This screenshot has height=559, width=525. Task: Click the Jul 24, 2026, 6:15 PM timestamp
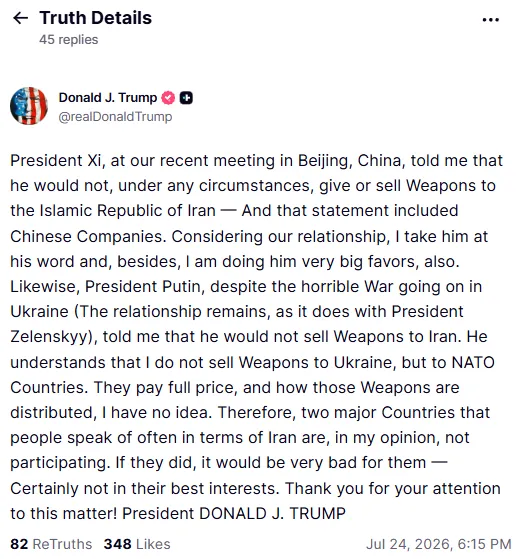(x=439, y=544)
